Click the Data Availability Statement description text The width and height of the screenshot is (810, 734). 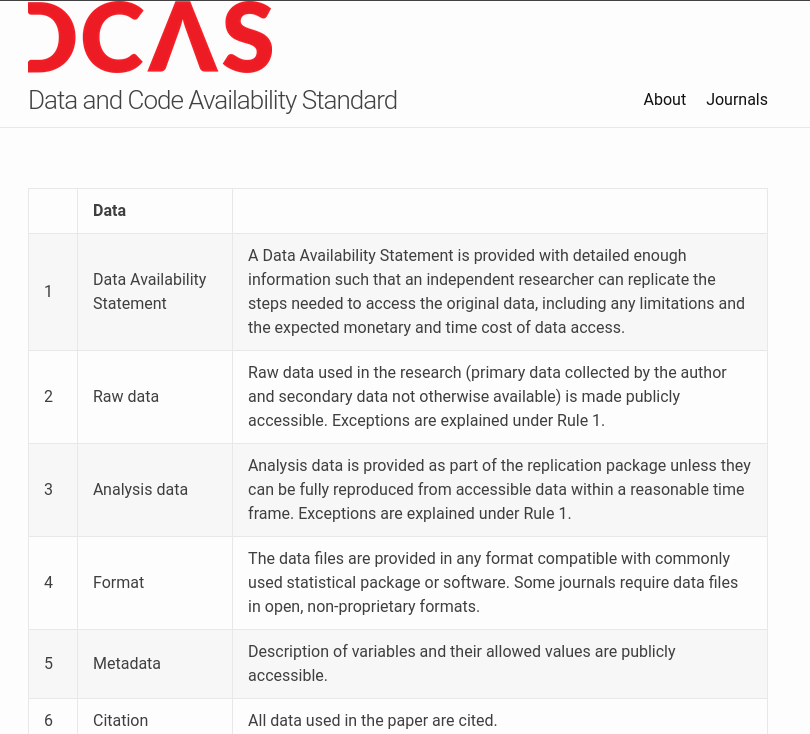(x=496, y=291)
